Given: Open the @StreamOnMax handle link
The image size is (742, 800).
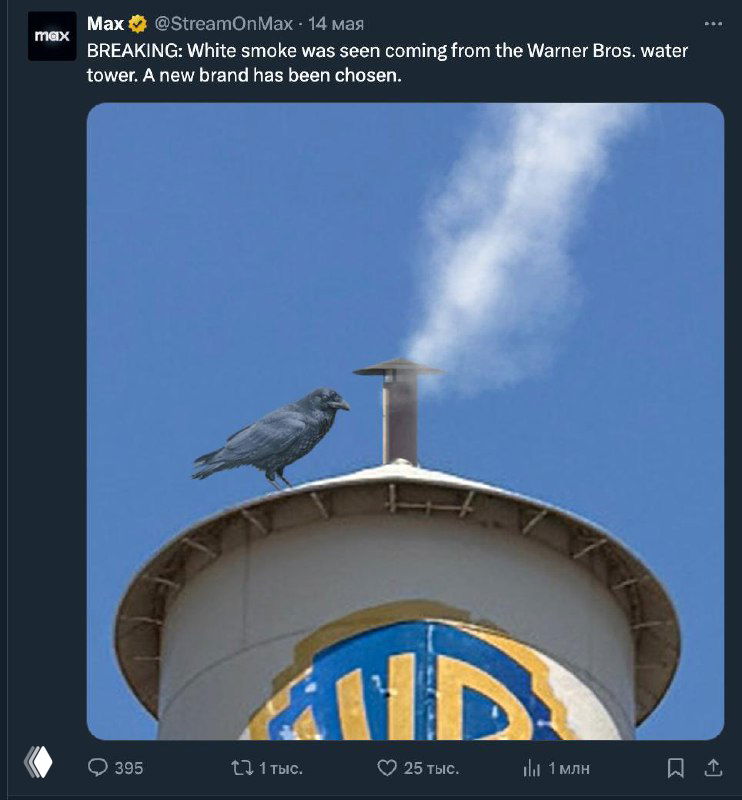Looking at the screenshot, I should click(x=223, y=23).
